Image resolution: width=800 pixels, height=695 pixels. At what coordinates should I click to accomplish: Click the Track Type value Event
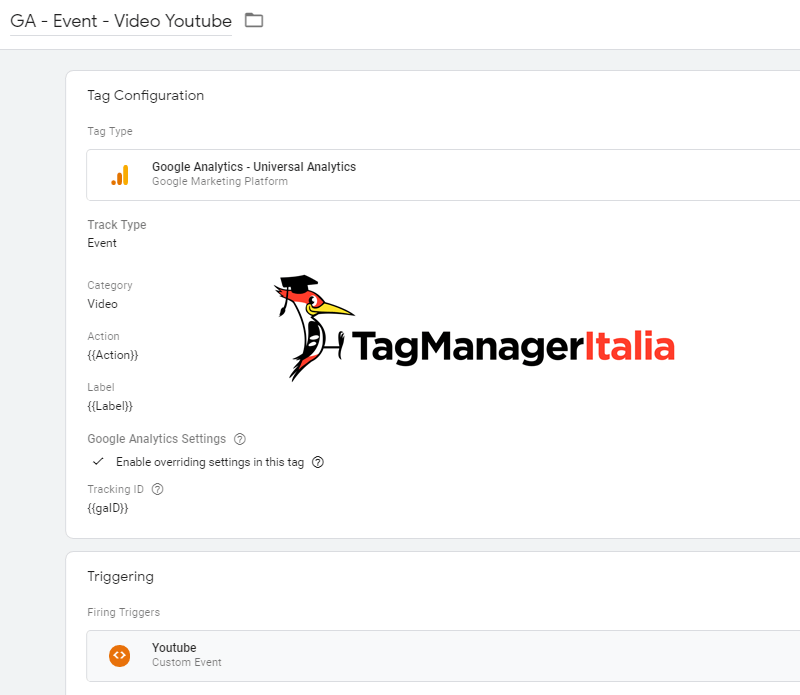click(x=102, y=243)
